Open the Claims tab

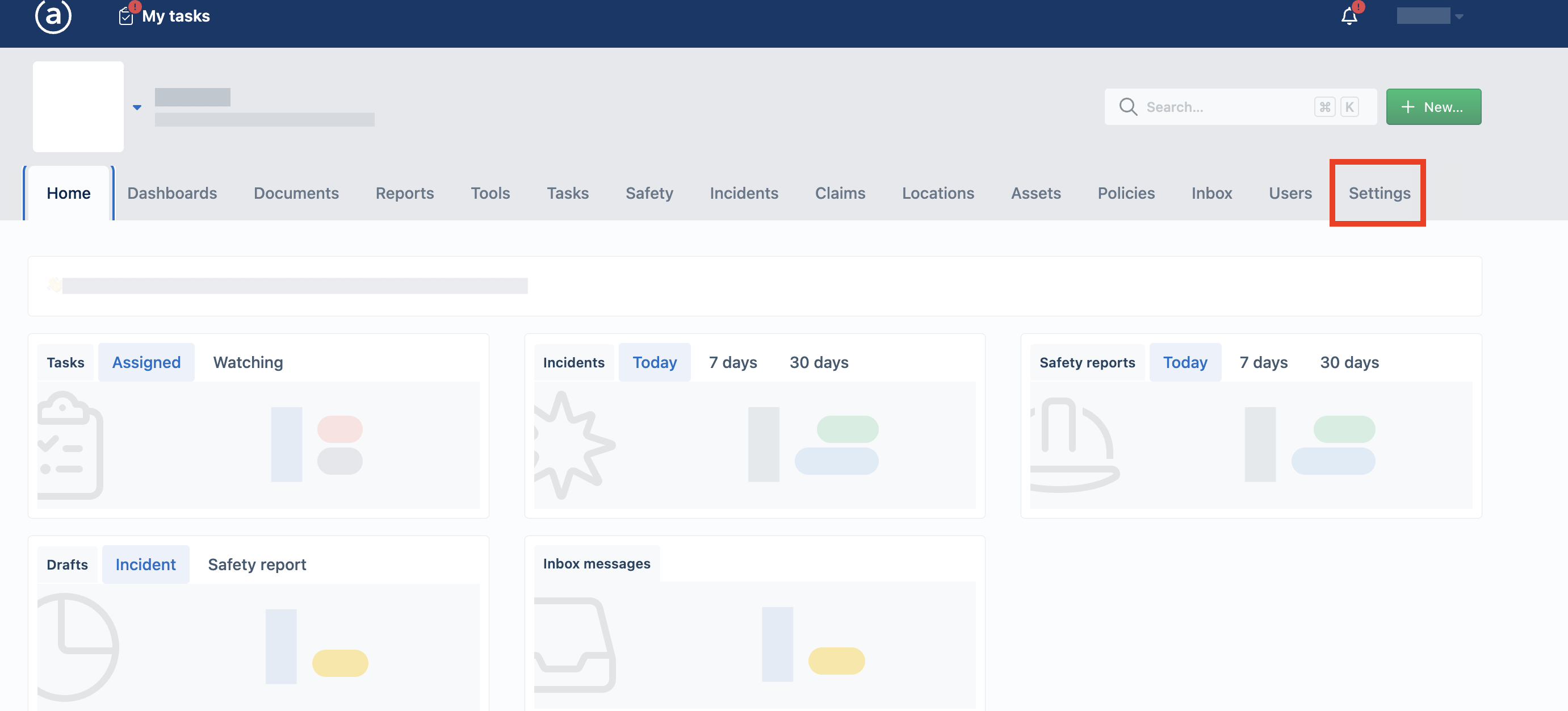(840, 193)
